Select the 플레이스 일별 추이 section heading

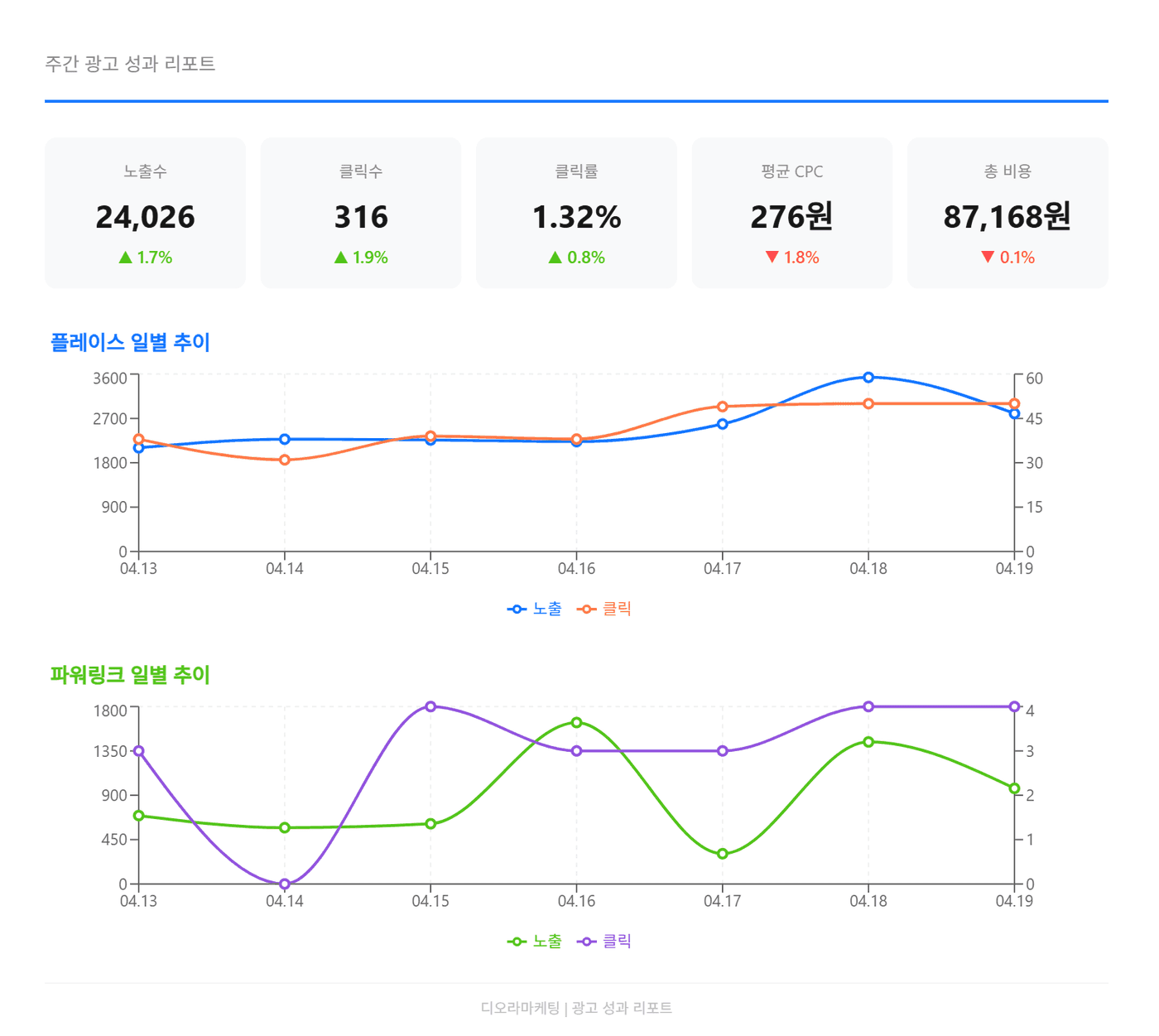tap(130, 340)
